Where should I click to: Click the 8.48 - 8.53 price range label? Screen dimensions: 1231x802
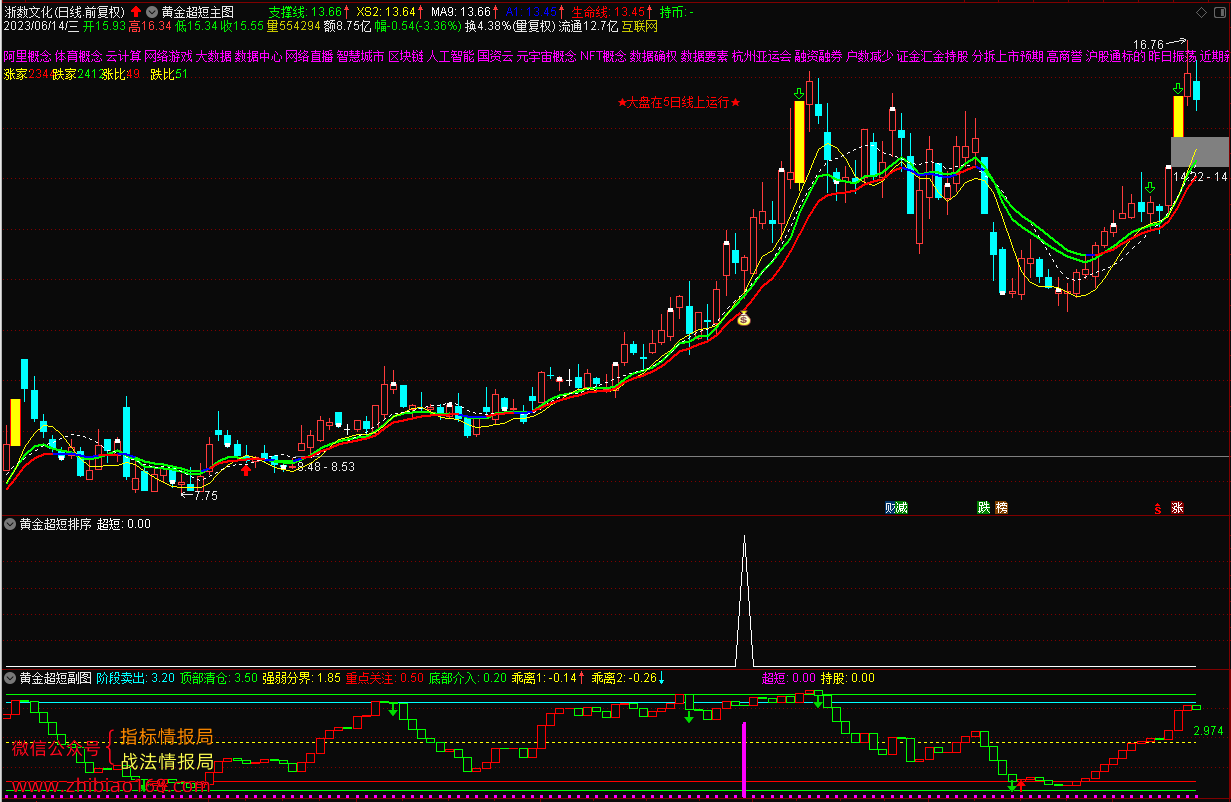326,467
